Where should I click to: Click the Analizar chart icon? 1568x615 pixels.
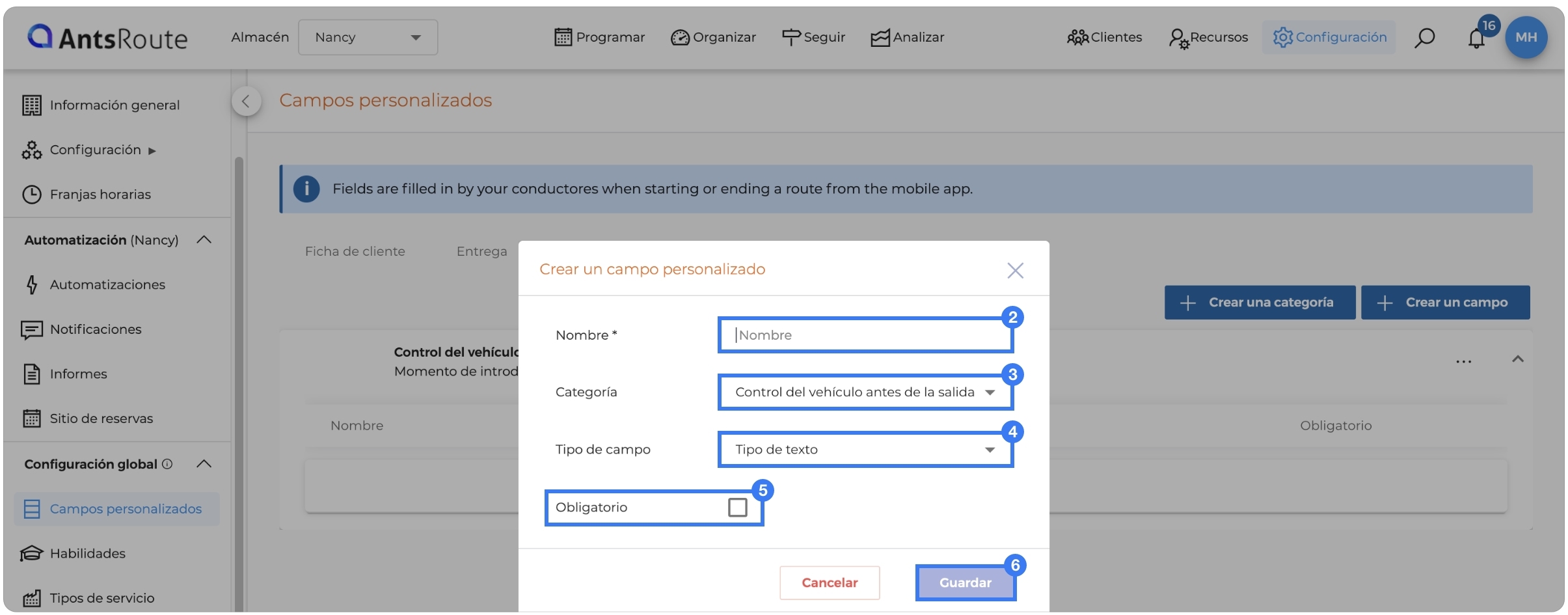pos(880,38)
